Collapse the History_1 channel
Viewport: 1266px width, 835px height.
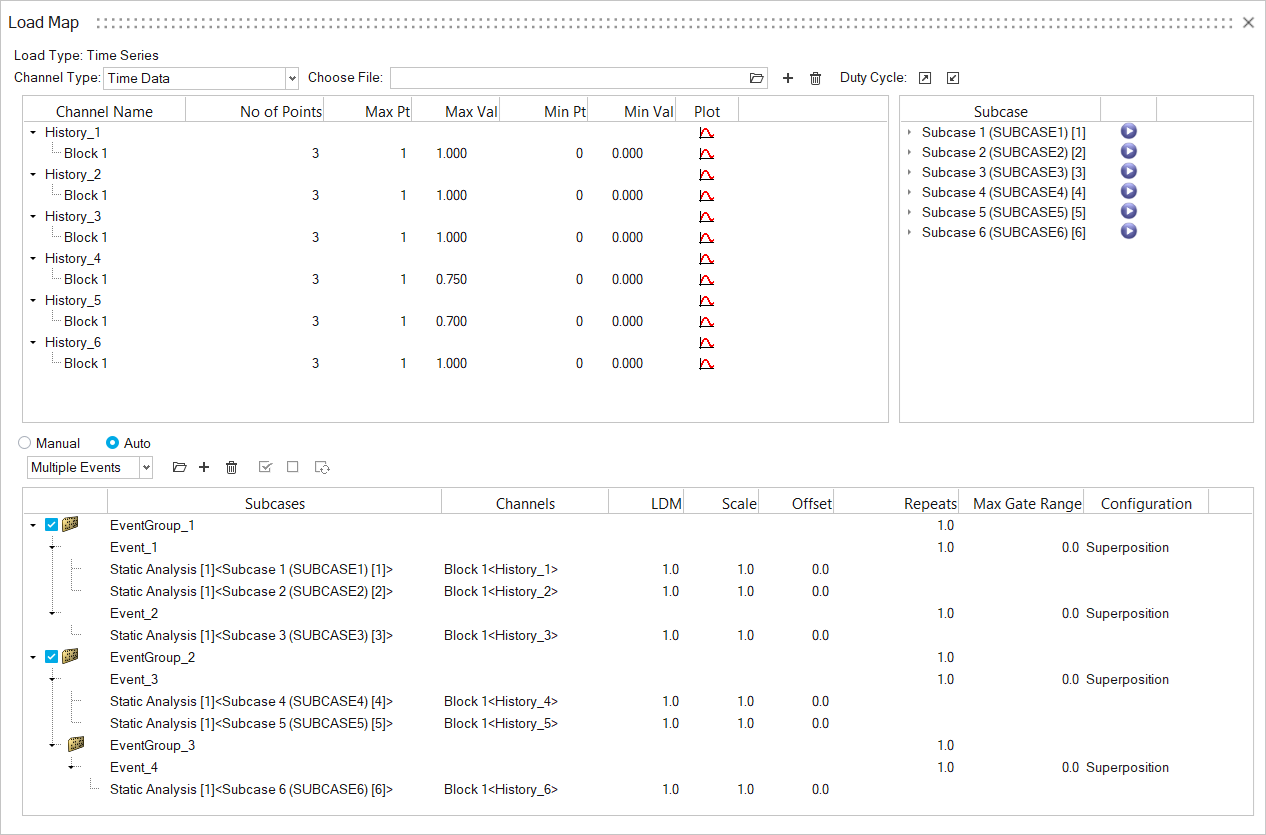click(x=33, y=132)
